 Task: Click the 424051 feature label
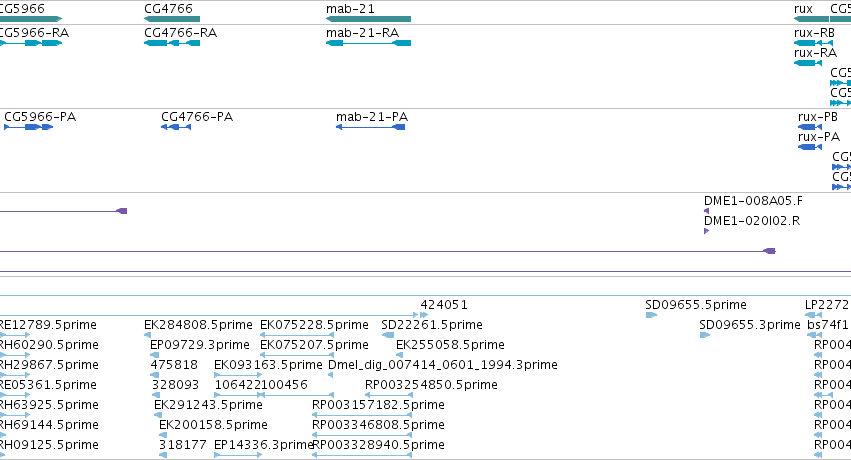click(444, 305)
